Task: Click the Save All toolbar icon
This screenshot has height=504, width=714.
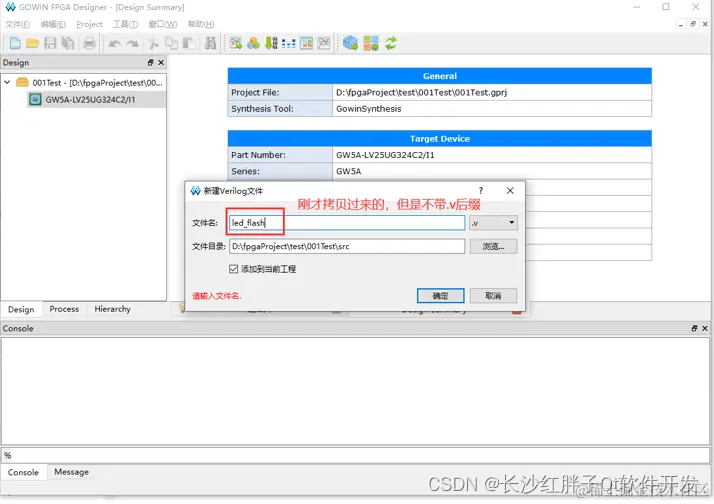Action: click(68, 43)
